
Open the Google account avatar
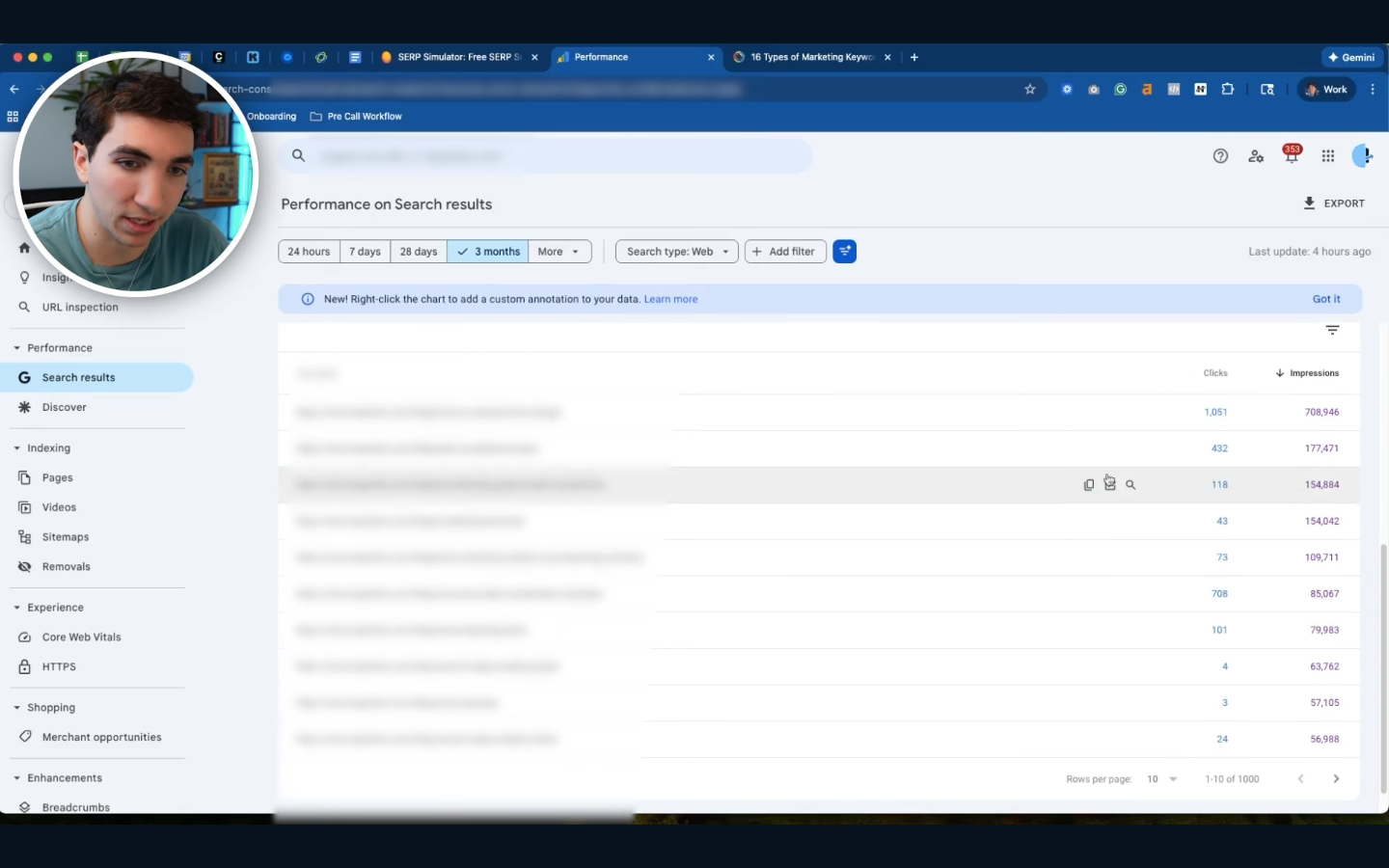[x=1362, y=156]
